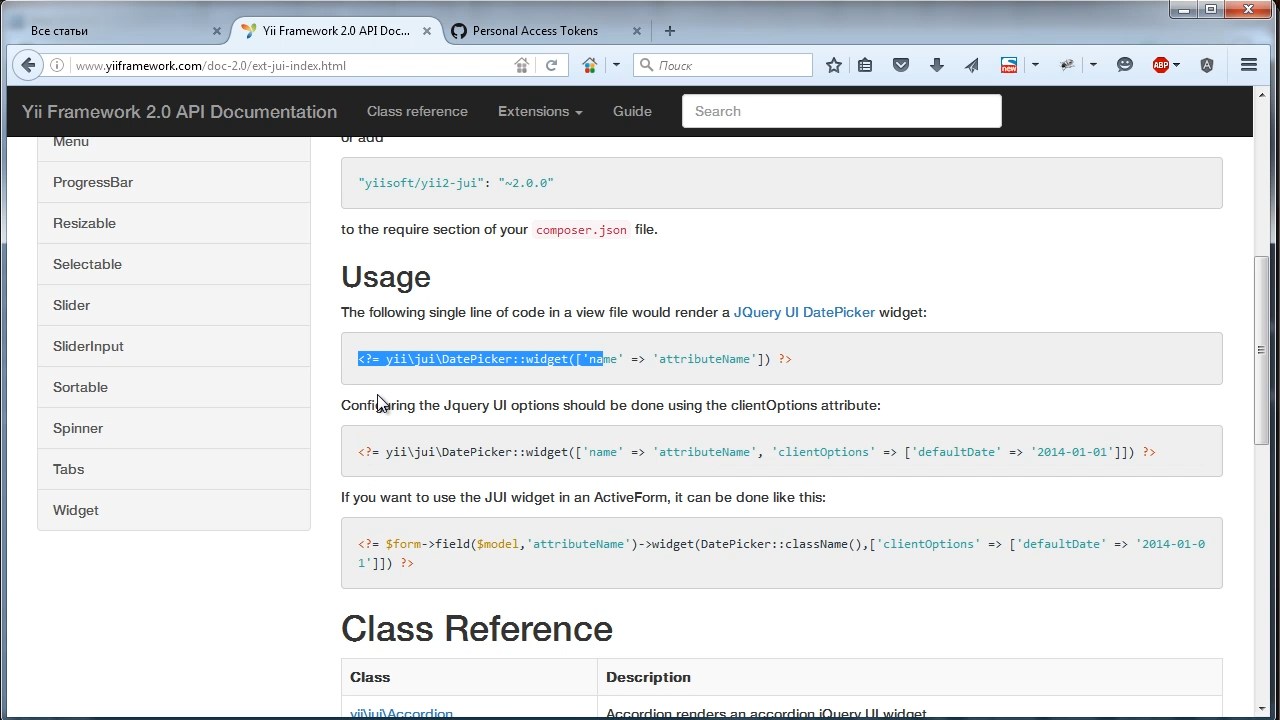Open the Firefox hamburger menu
Screen dimensions: 1280x720
tap(1249, 65)
